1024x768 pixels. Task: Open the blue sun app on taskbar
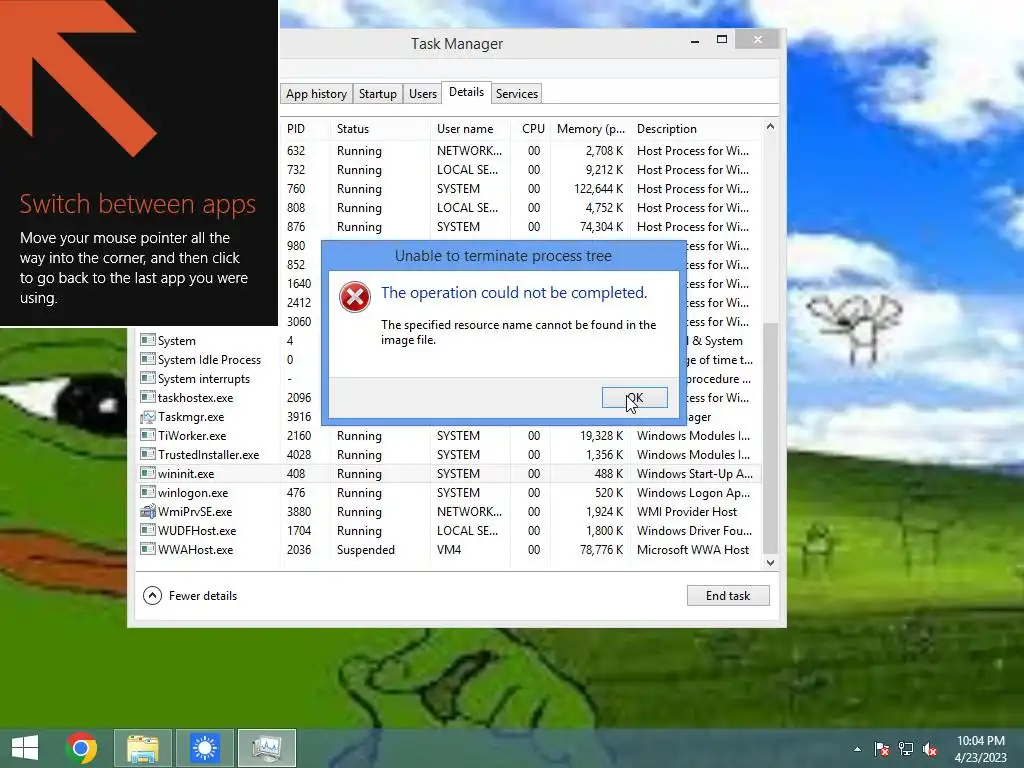coord(204,748)
